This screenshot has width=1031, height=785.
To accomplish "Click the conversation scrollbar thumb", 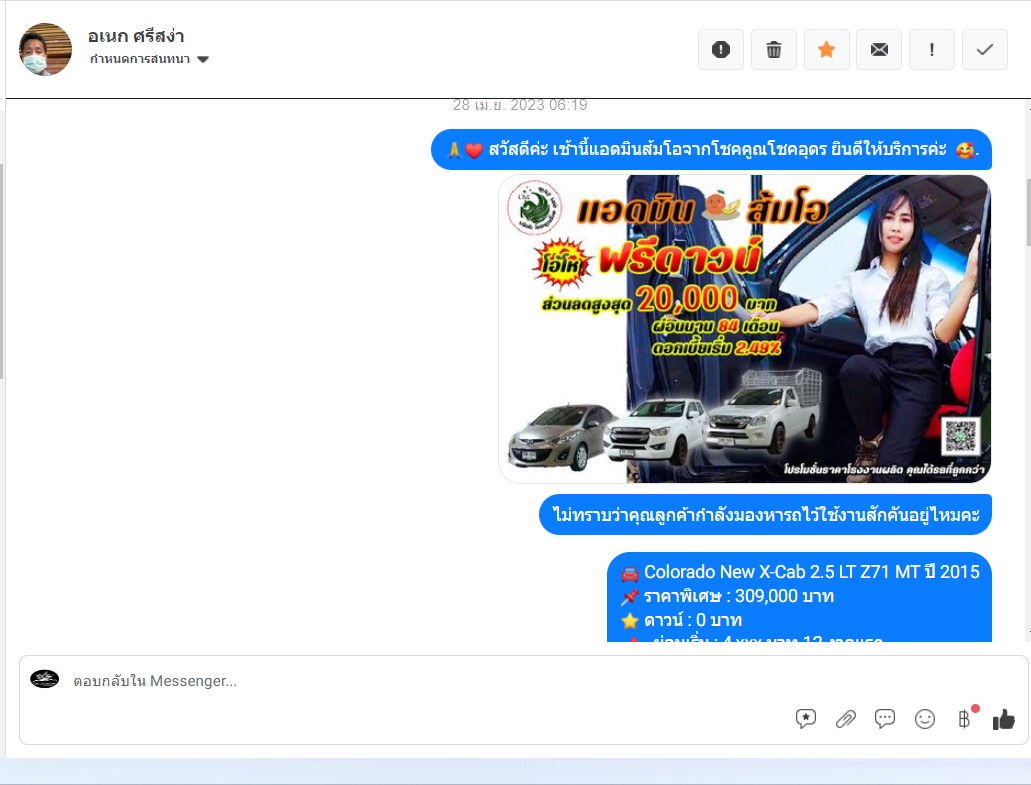I will tap(1028, 212).
